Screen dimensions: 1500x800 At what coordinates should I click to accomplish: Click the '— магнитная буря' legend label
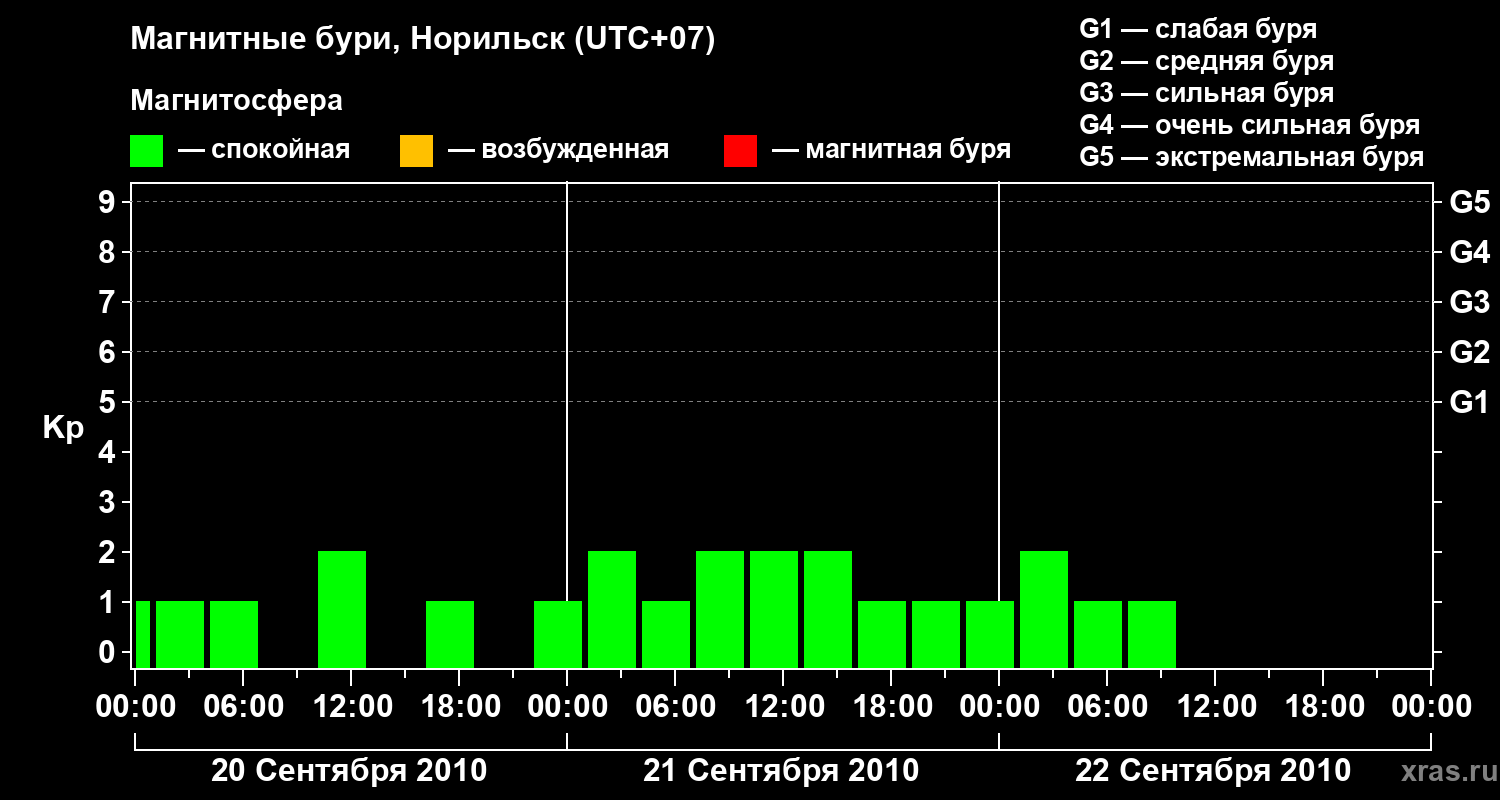[891, 151]
